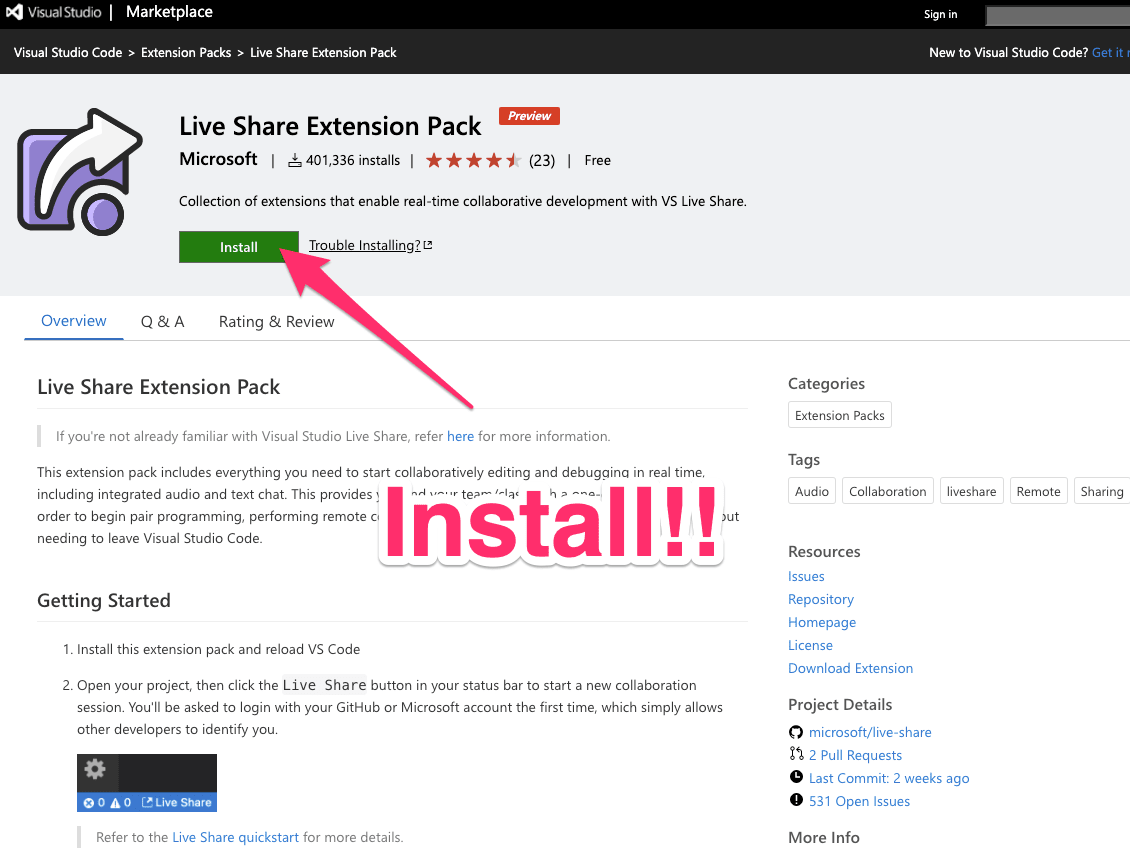Select the Audio tag

pyautogui.click(x=811, y=492)
